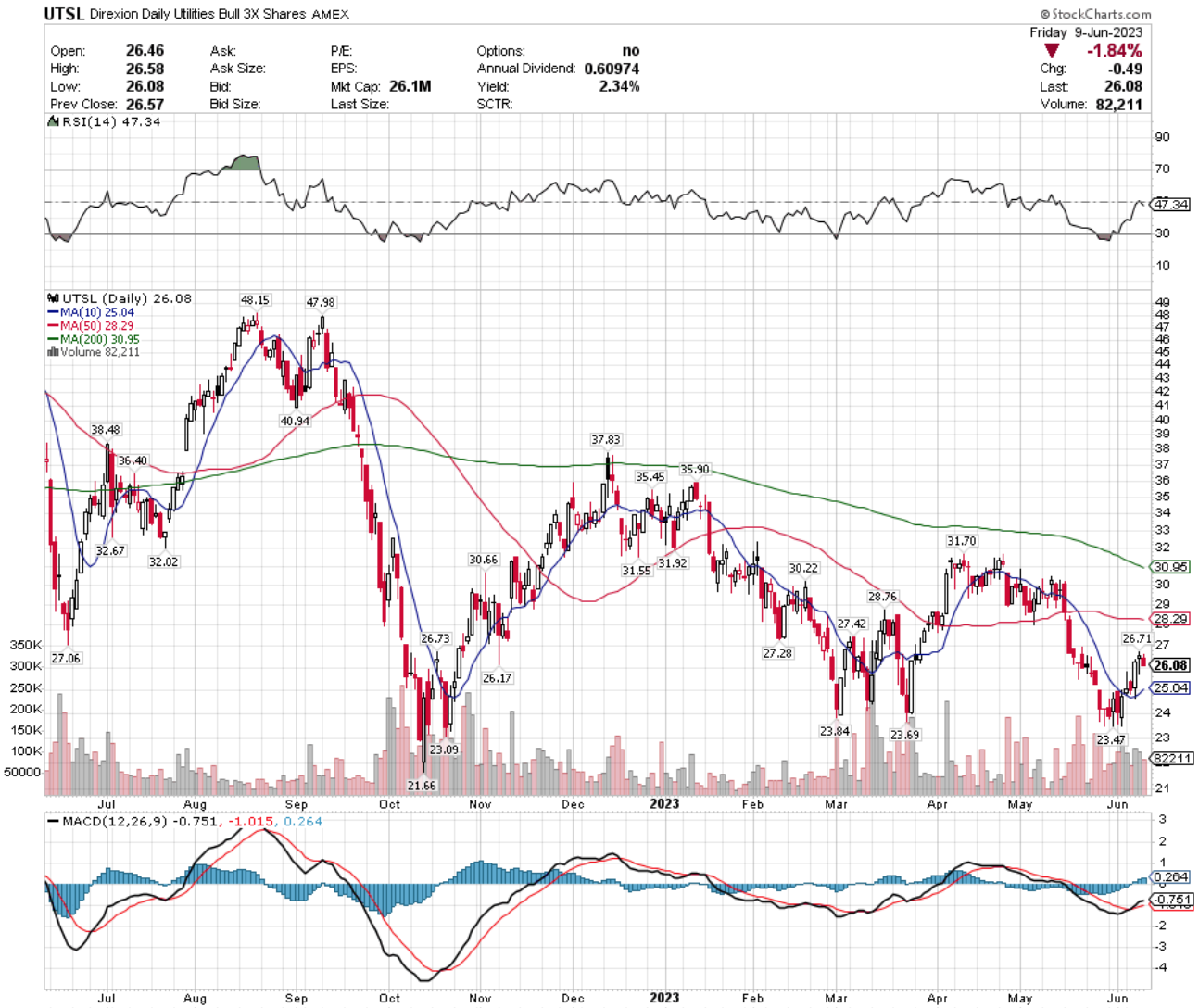
Task: Click the 30.66 price label
Action: (x=484, y=560)
